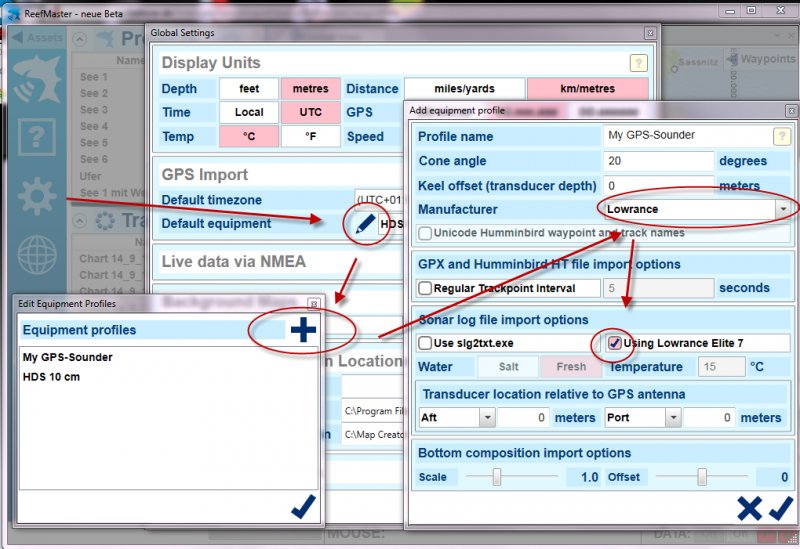The height and width of the screenshot is (549, 800).
Task: Adjust the bottom composition Scale slider
Action: [x=497, y=477]
